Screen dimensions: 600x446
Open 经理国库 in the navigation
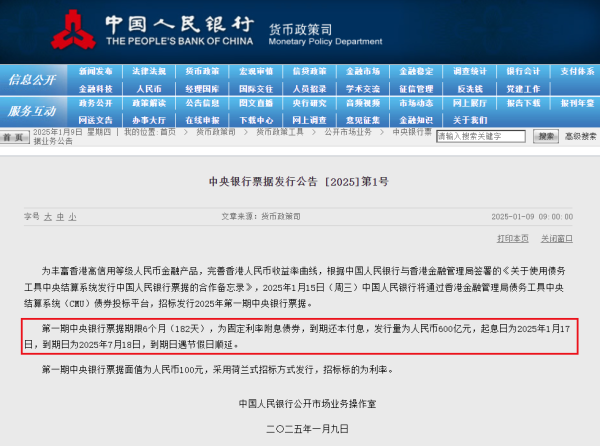tap(202, 89)
